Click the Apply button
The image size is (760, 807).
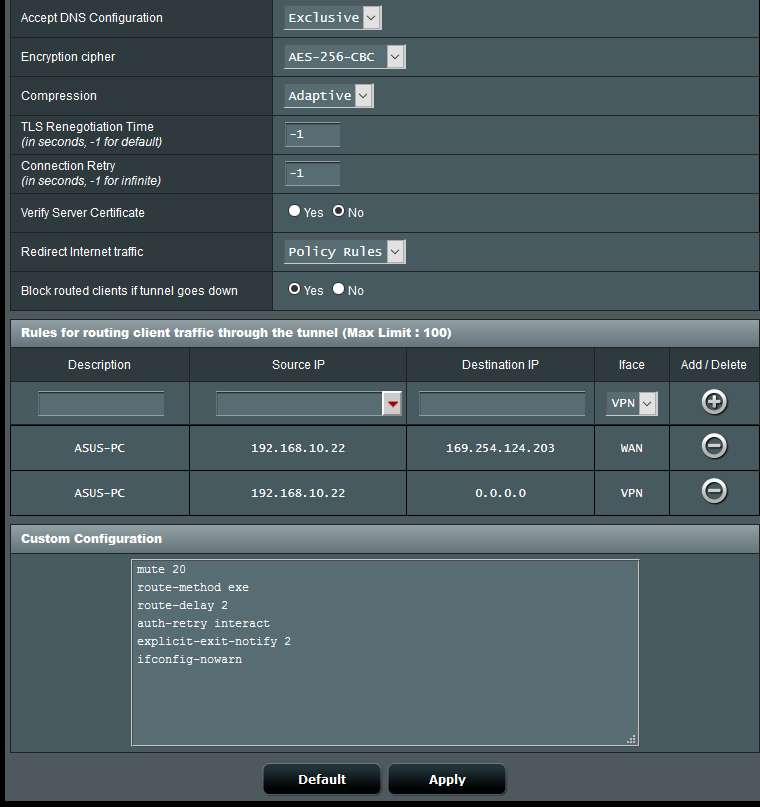tap(447, 779)
